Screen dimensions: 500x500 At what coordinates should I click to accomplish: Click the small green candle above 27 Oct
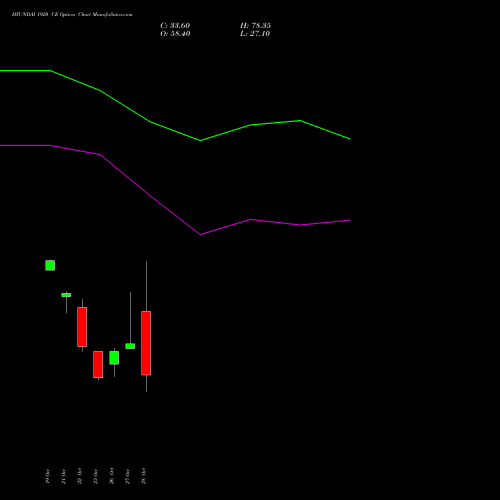pos(130,346)
